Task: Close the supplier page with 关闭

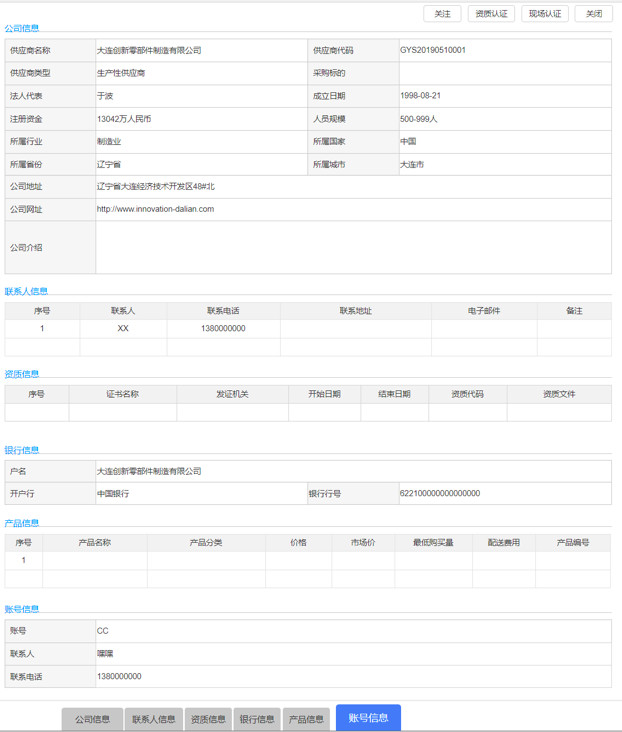Action: click(x=593, y=14)
